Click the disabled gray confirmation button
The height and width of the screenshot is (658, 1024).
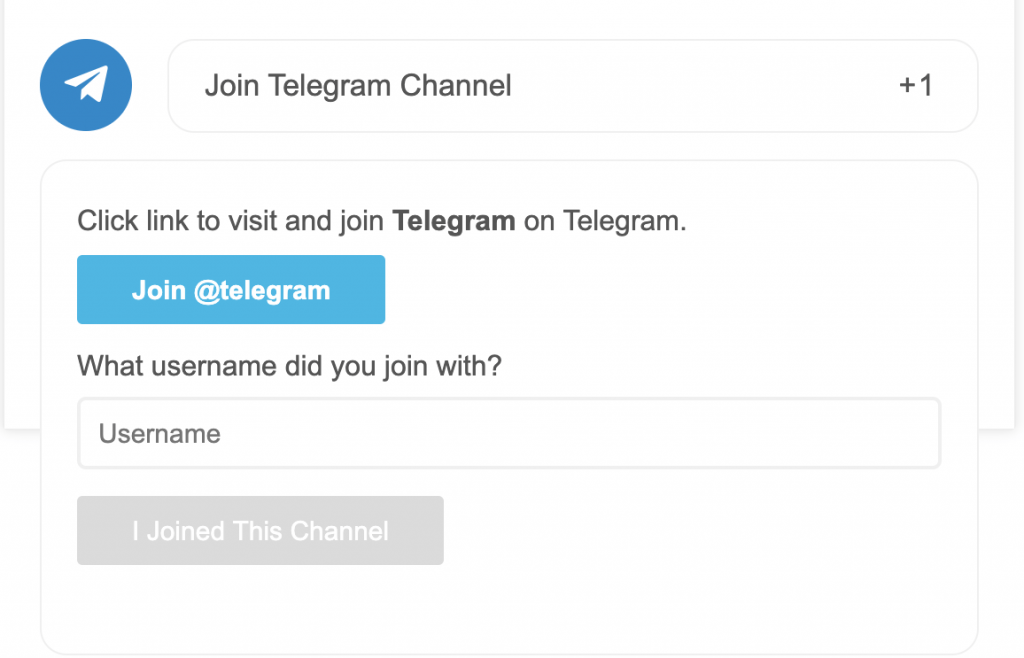[x=260, y=531]
